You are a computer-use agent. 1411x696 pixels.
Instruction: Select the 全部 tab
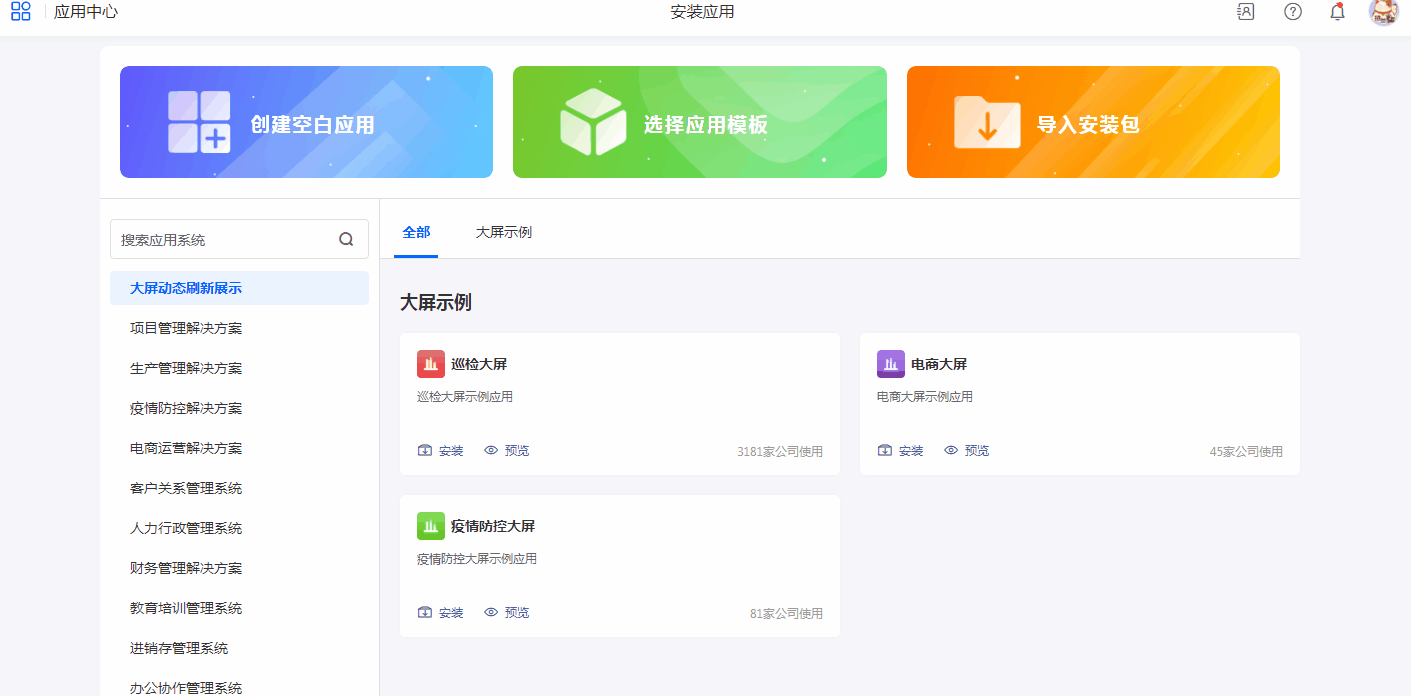[x=416, y=232]
